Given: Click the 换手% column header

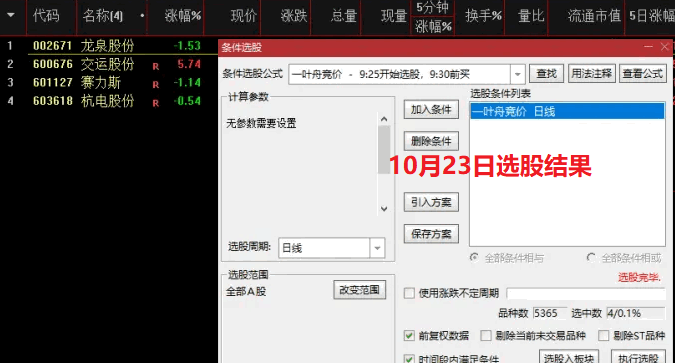Looking at the screenshot, I should [x=483, y=16].
